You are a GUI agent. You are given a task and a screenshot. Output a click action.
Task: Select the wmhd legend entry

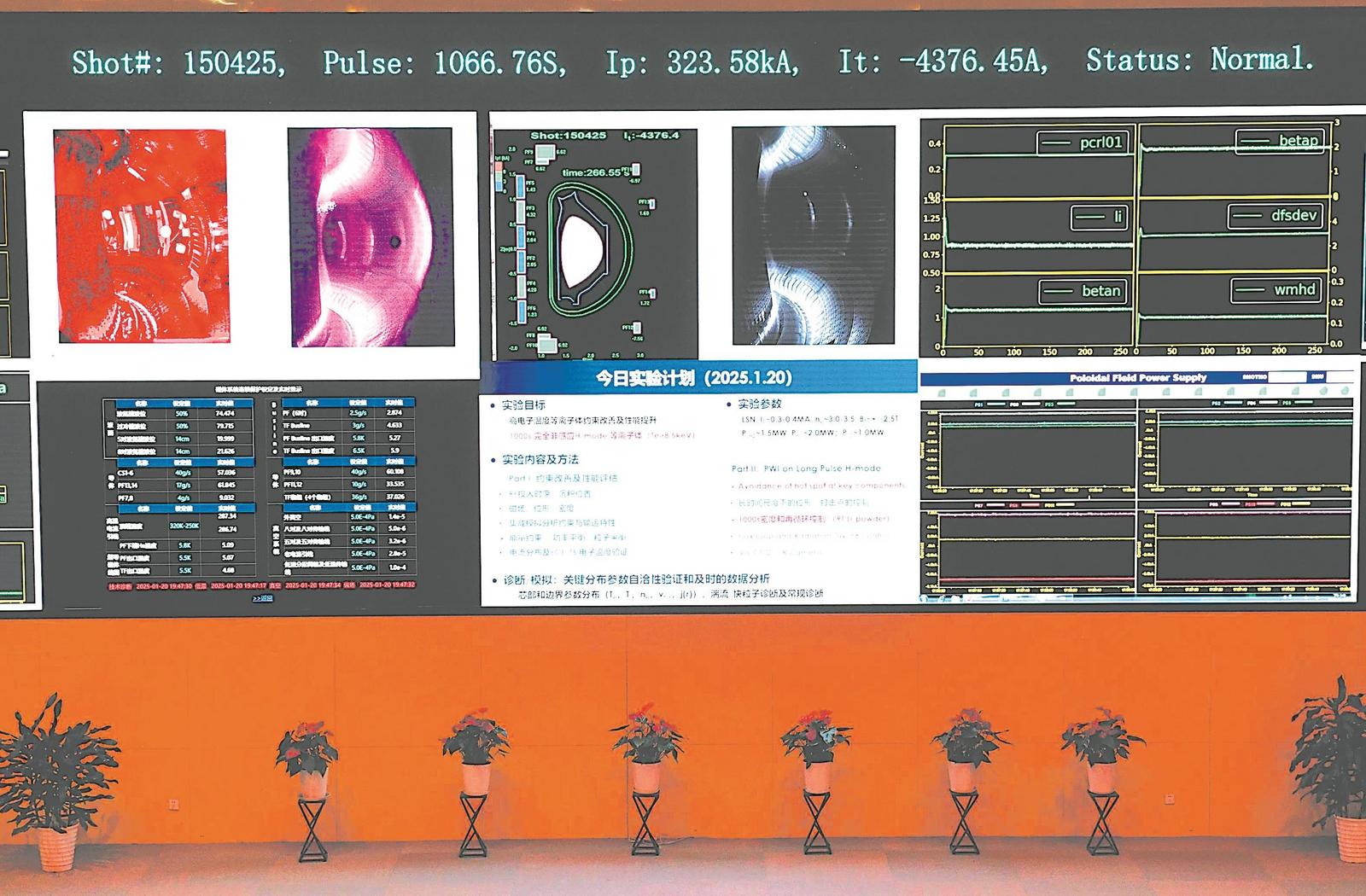[x=1276, y=290]
